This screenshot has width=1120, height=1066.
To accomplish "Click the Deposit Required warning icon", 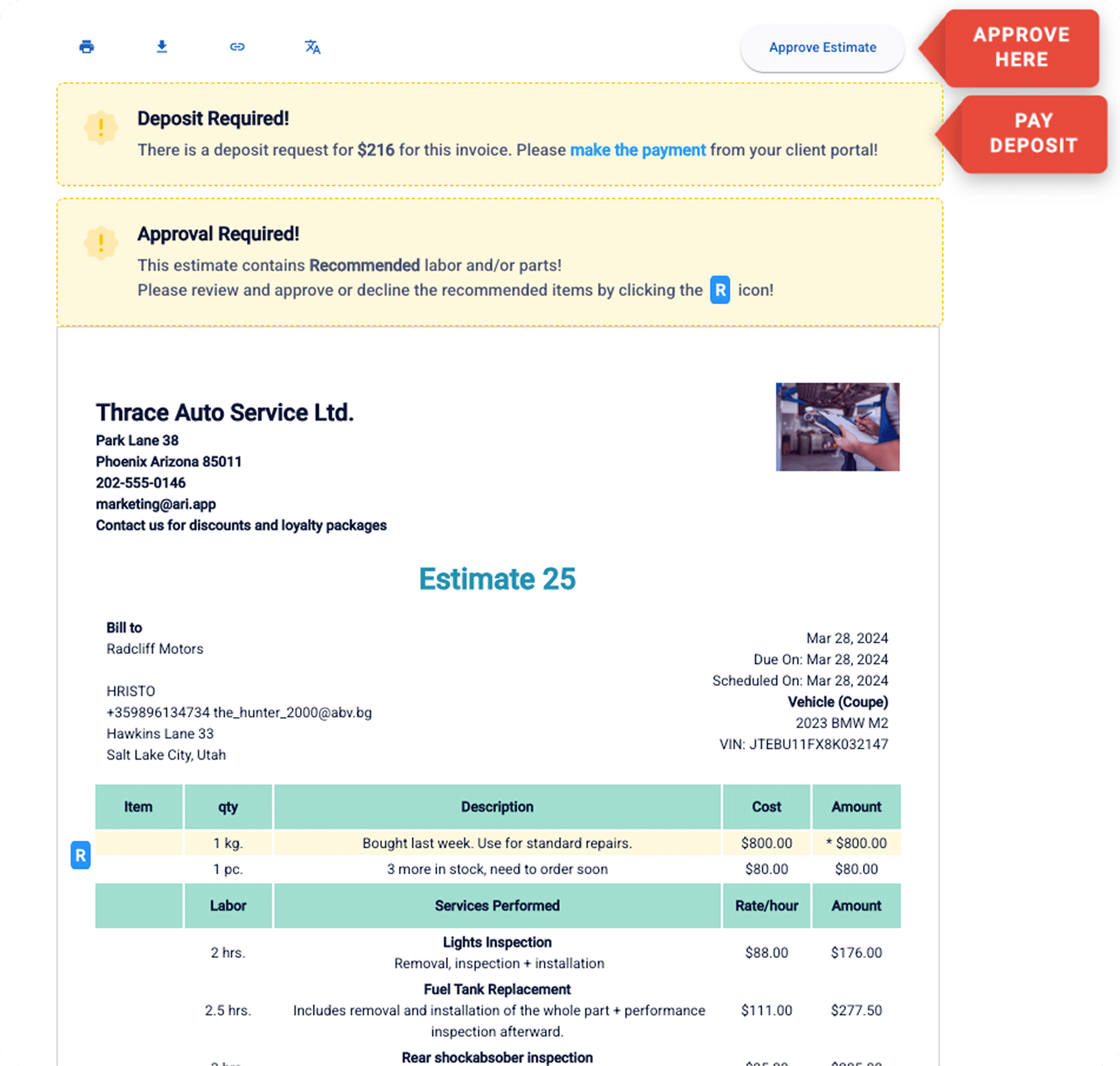I will tap(101, 128).
